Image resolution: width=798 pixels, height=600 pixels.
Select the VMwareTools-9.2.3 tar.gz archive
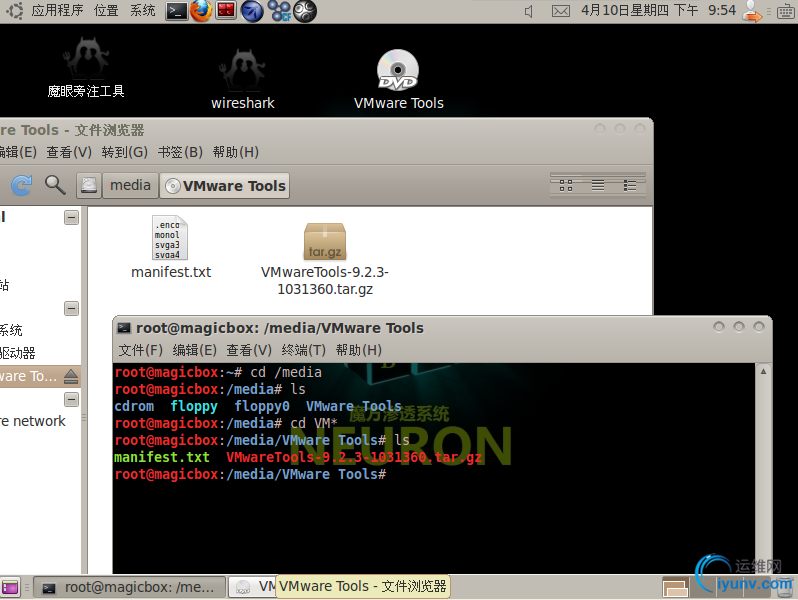click(325, 260)
